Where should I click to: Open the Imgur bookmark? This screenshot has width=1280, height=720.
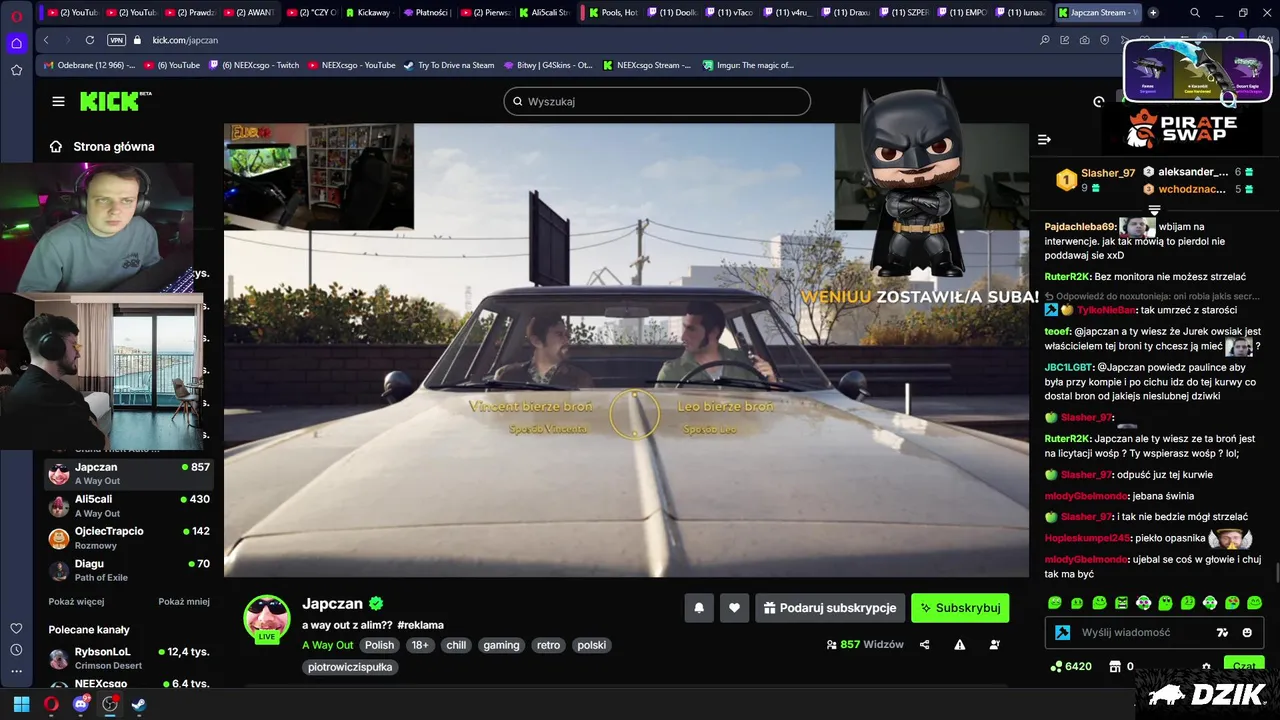point(748,65)
